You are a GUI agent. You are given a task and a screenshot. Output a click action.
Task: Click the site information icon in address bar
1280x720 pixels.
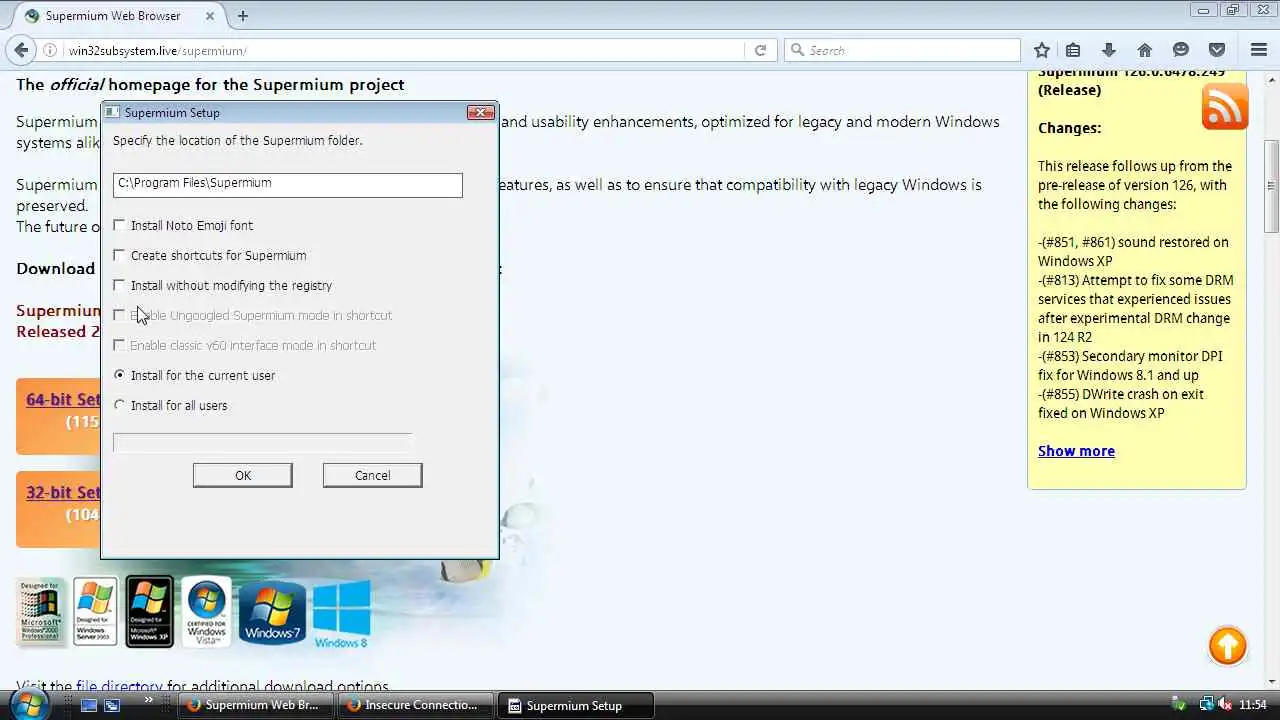tap(51, 50)
